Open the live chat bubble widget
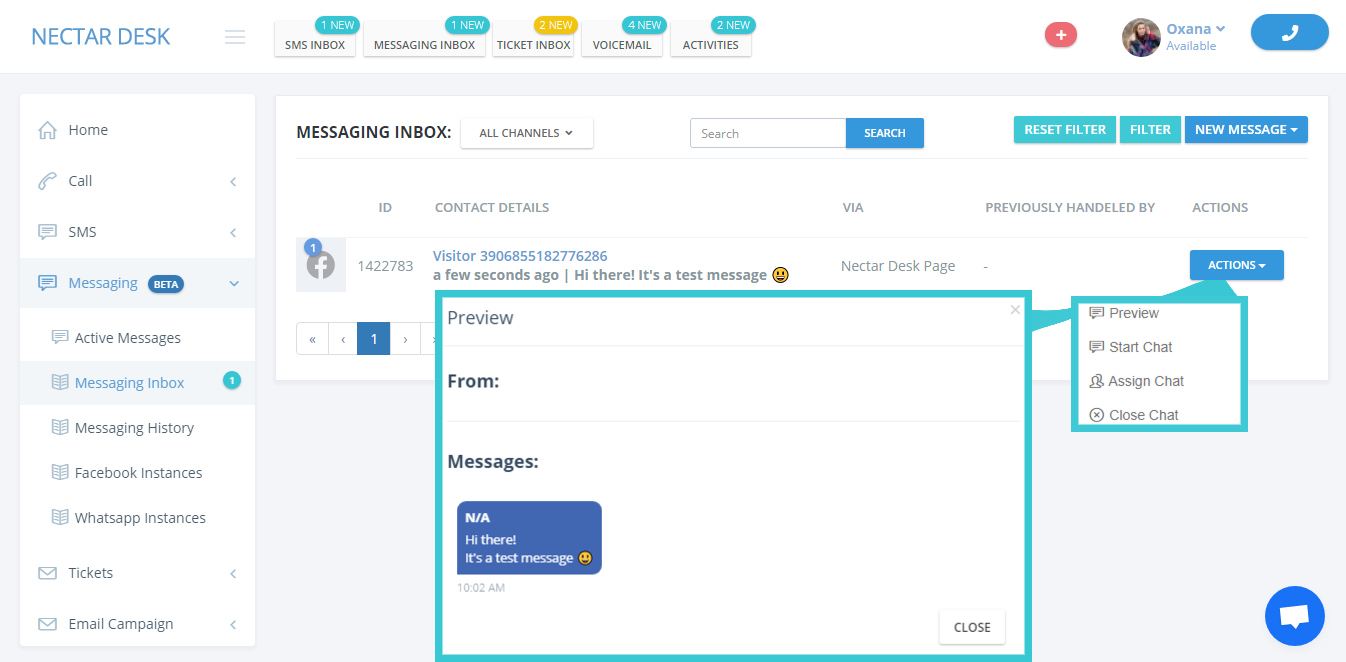Viewport: 1346px width, 662px height. click(x=1295, y=616)
